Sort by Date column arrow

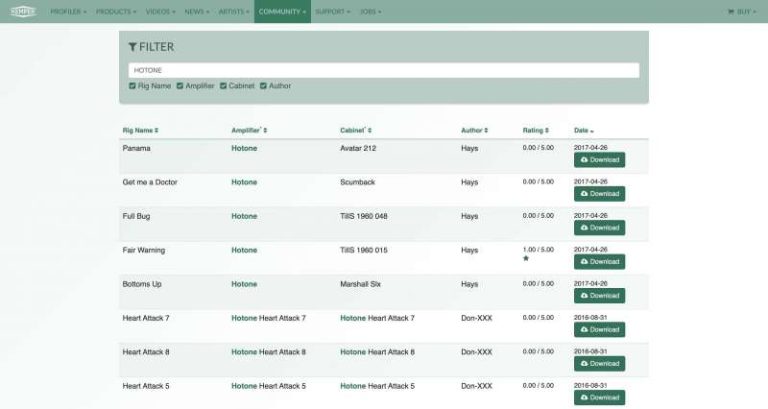tap(592, 131)
